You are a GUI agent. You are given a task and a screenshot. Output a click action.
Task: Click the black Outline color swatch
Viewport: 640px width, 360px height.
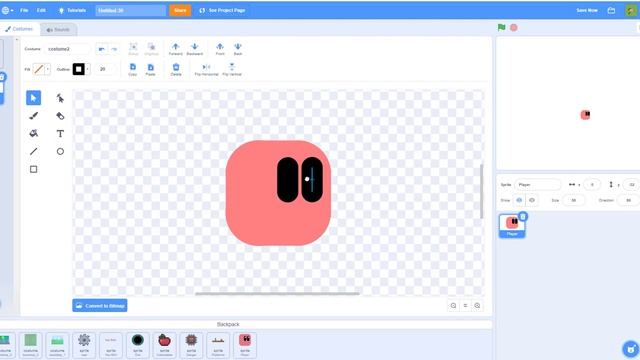point(78,69)
